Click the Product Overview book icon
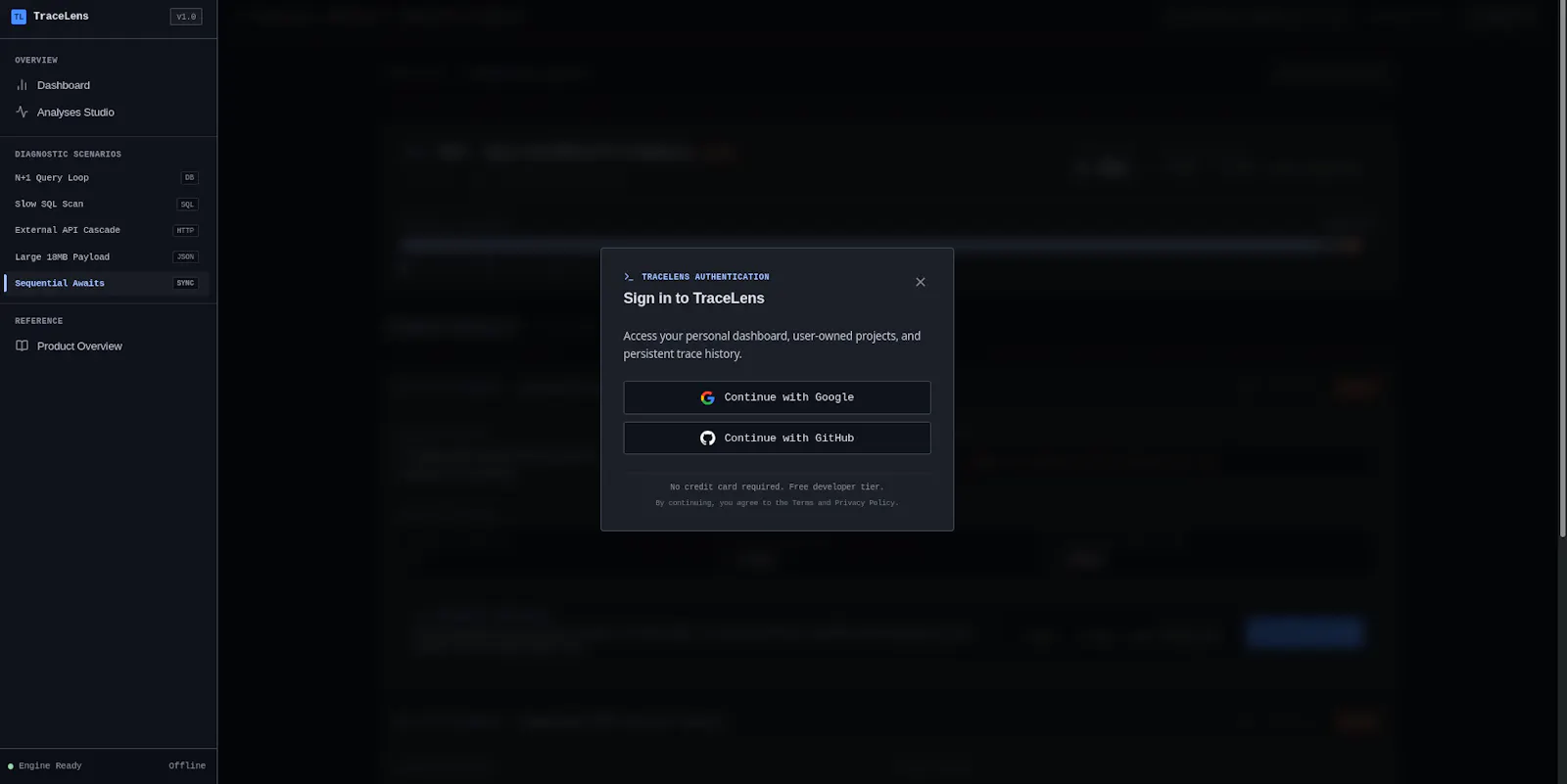 pyautogui.click(x=22, y=346)
